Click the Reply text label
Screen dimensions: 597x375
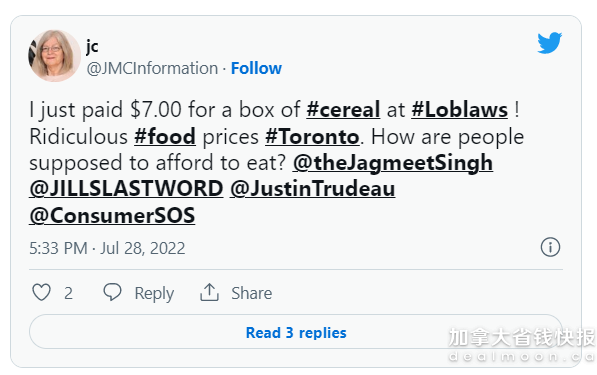click(x=154, y=294)
